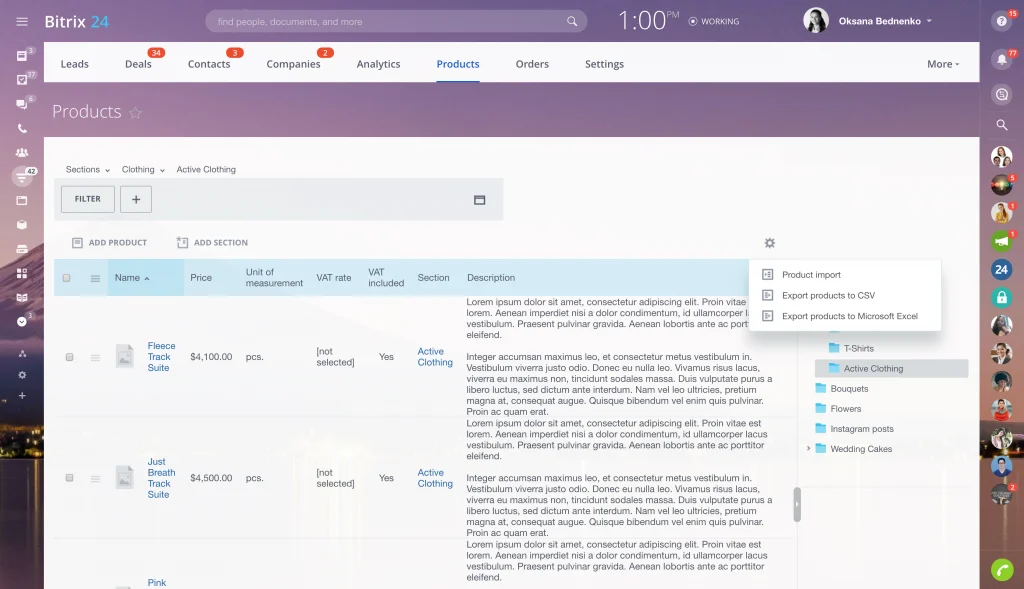
Task: Open the help question mark icon
Action: pos(1001,21)
